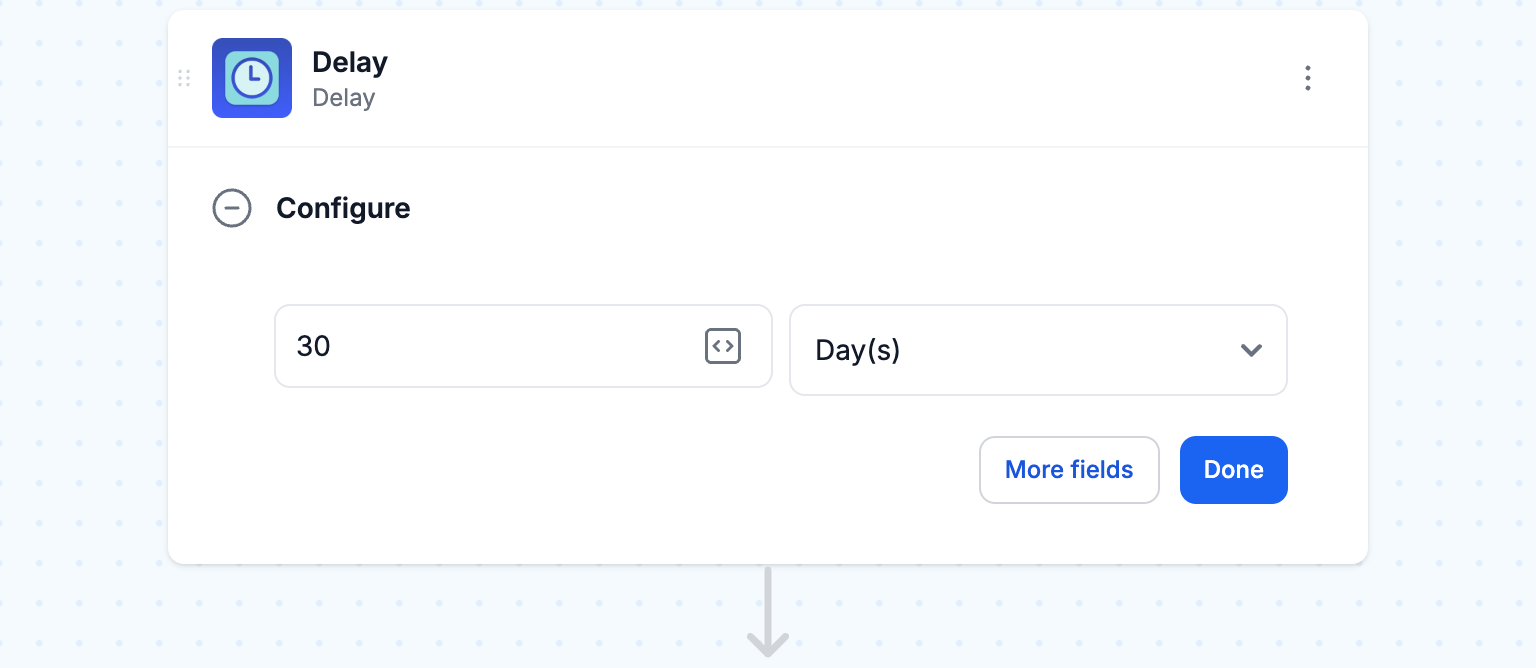Click the Configure heading label

point(343,208)
